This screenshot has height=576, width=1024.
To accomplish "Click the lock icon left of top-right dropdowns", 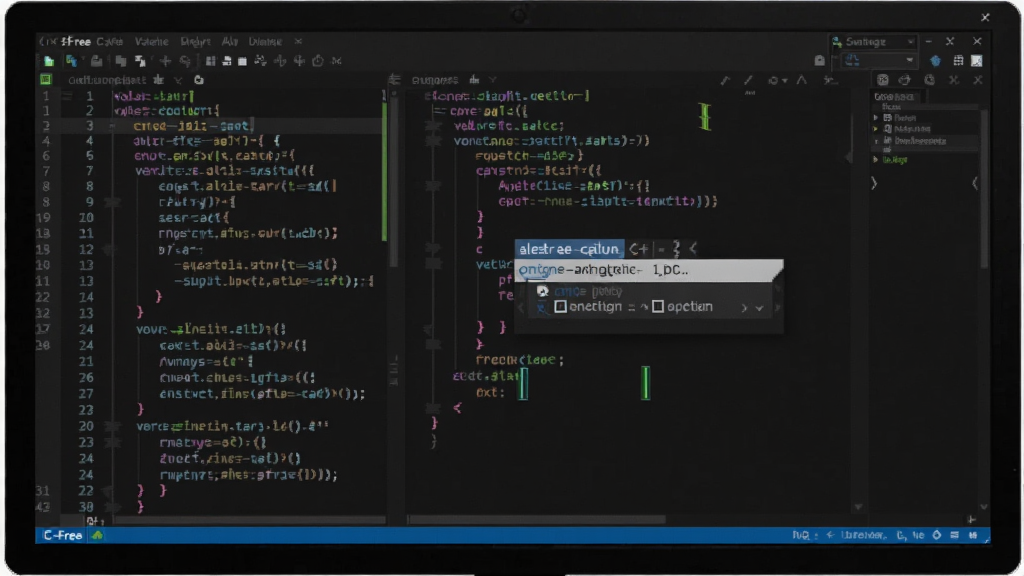I will 820,61.
